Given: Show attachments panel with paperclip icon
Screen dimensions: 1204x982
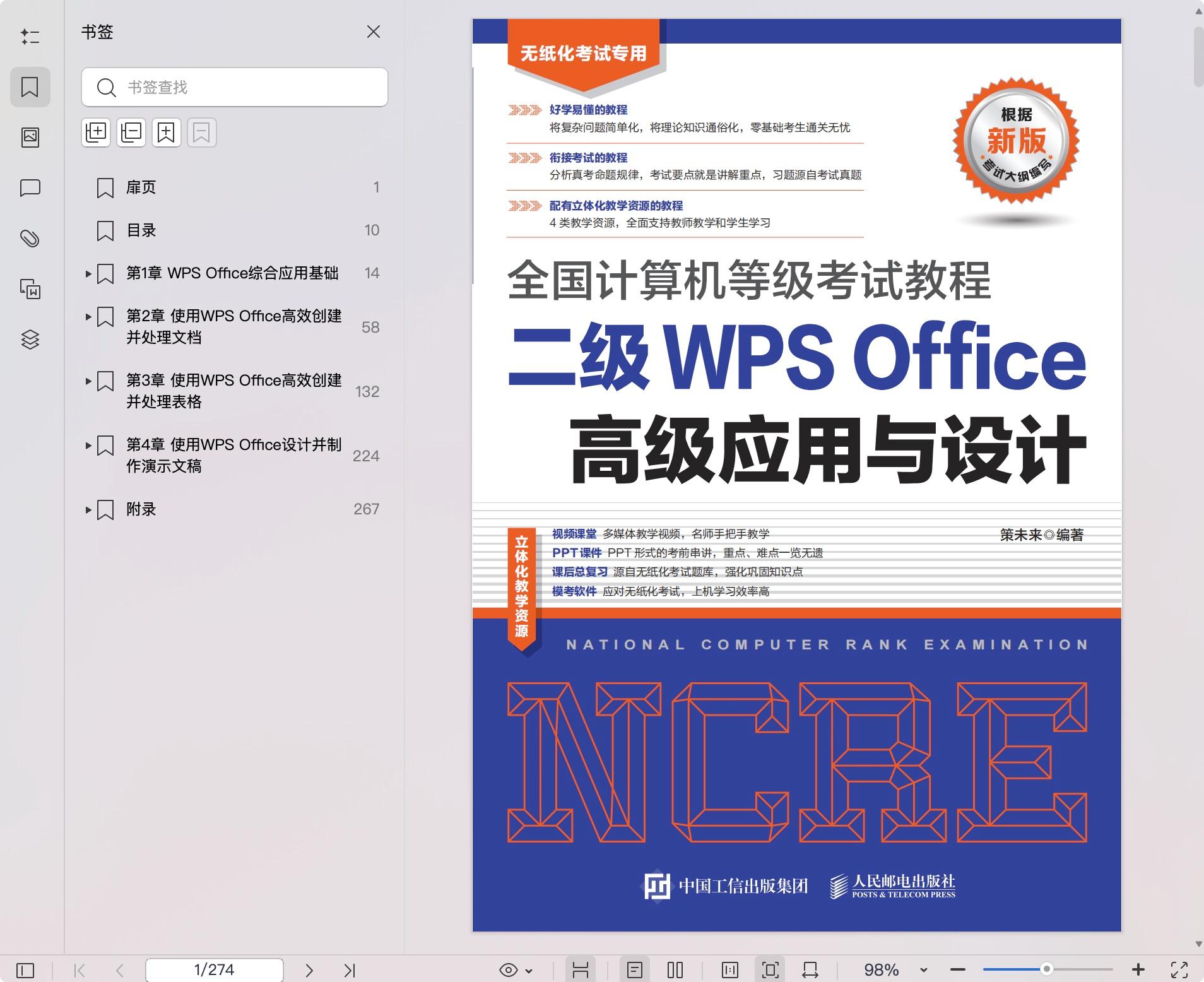Looking at the screenshot, I should (x=30, y=238).
